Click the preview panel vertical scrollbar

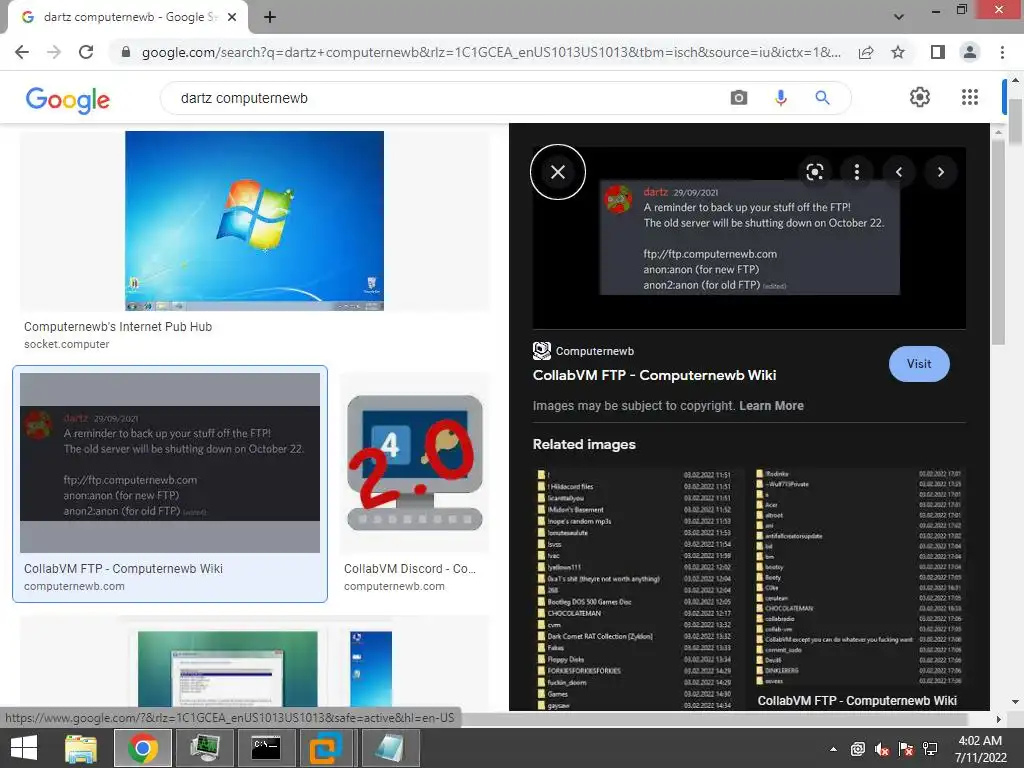pyautogui.click(x=997, y=242)
